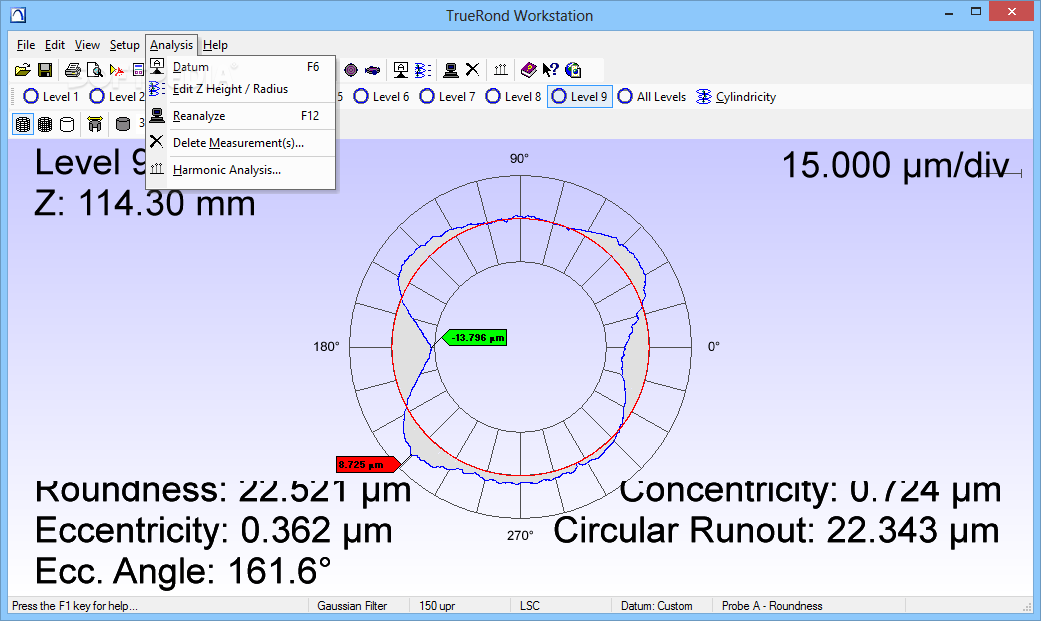
Task: Click the Eccentricity: 0.362 µm value
Action: (x=214, y=531)
